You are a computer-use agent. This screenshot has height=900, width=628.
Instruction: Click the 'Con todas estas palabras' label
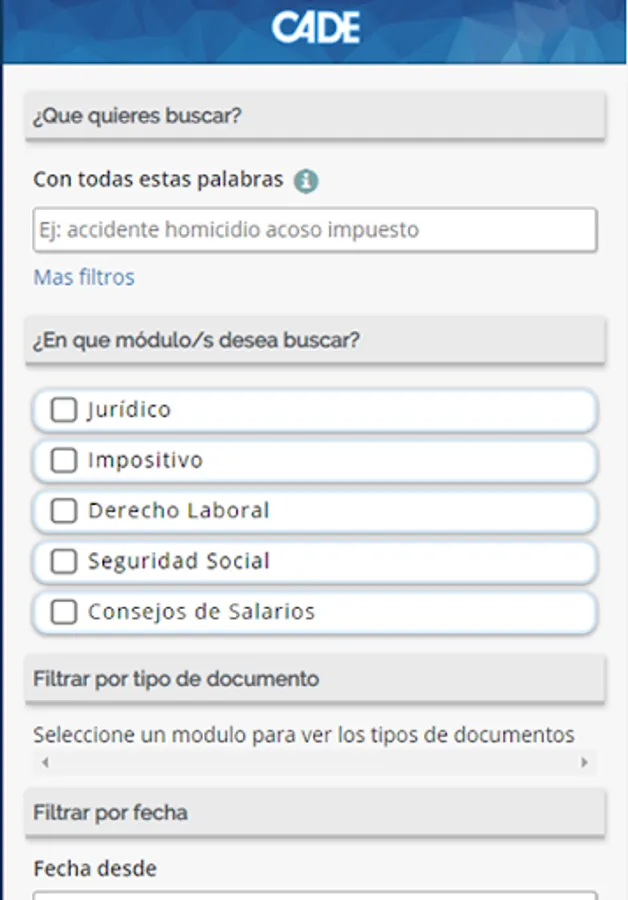(158, 181)
